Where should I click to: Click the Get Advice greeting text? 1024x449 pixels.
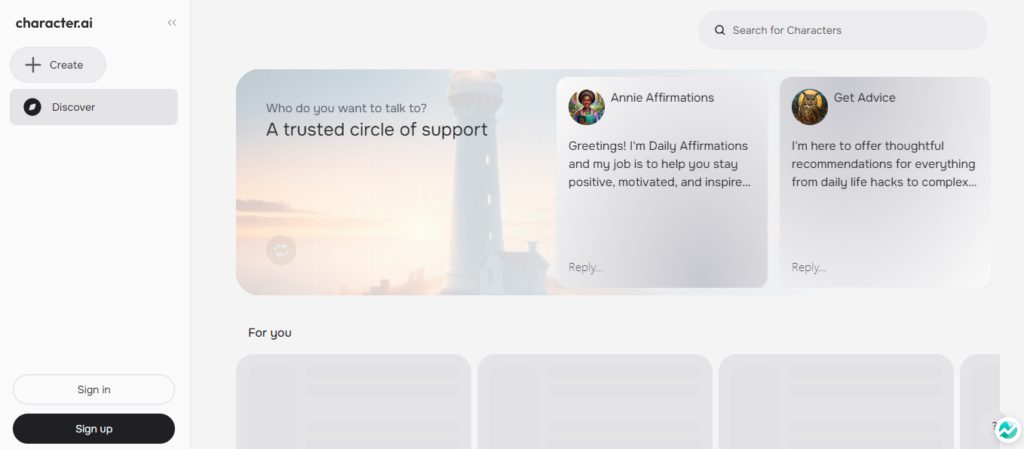pos(884,164)
